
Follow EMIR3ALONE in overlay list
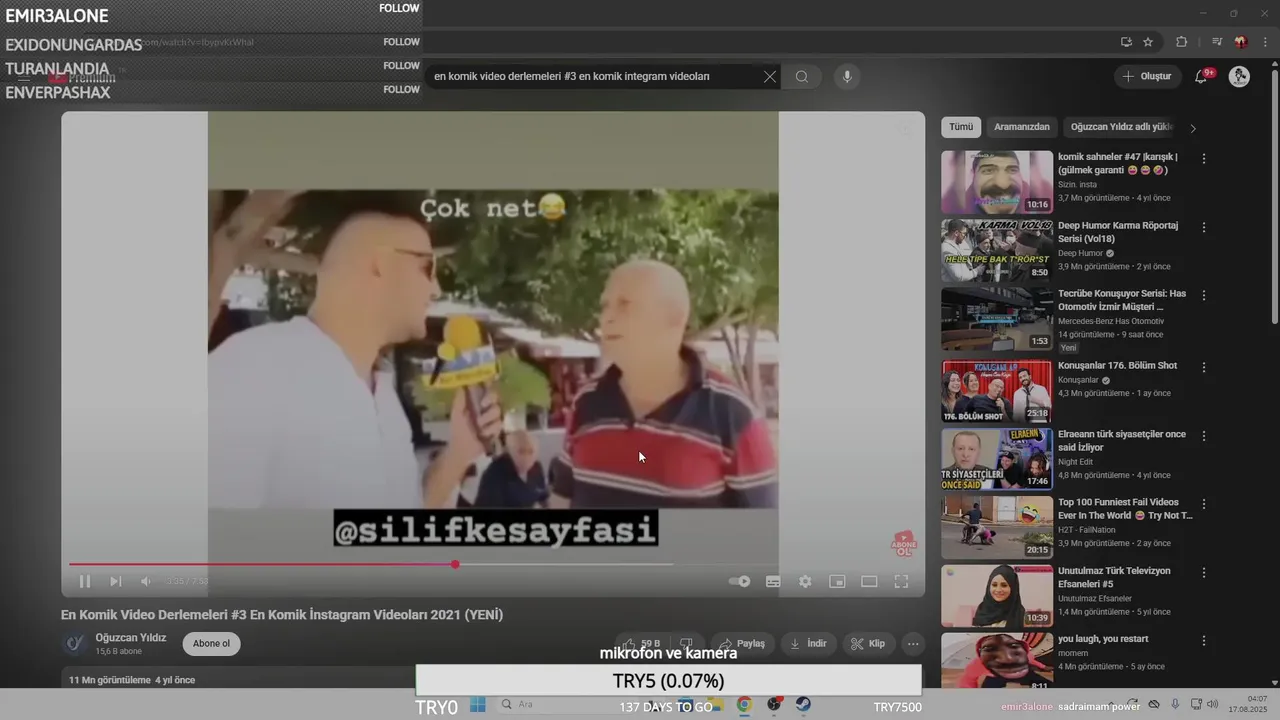click(399, 8)
